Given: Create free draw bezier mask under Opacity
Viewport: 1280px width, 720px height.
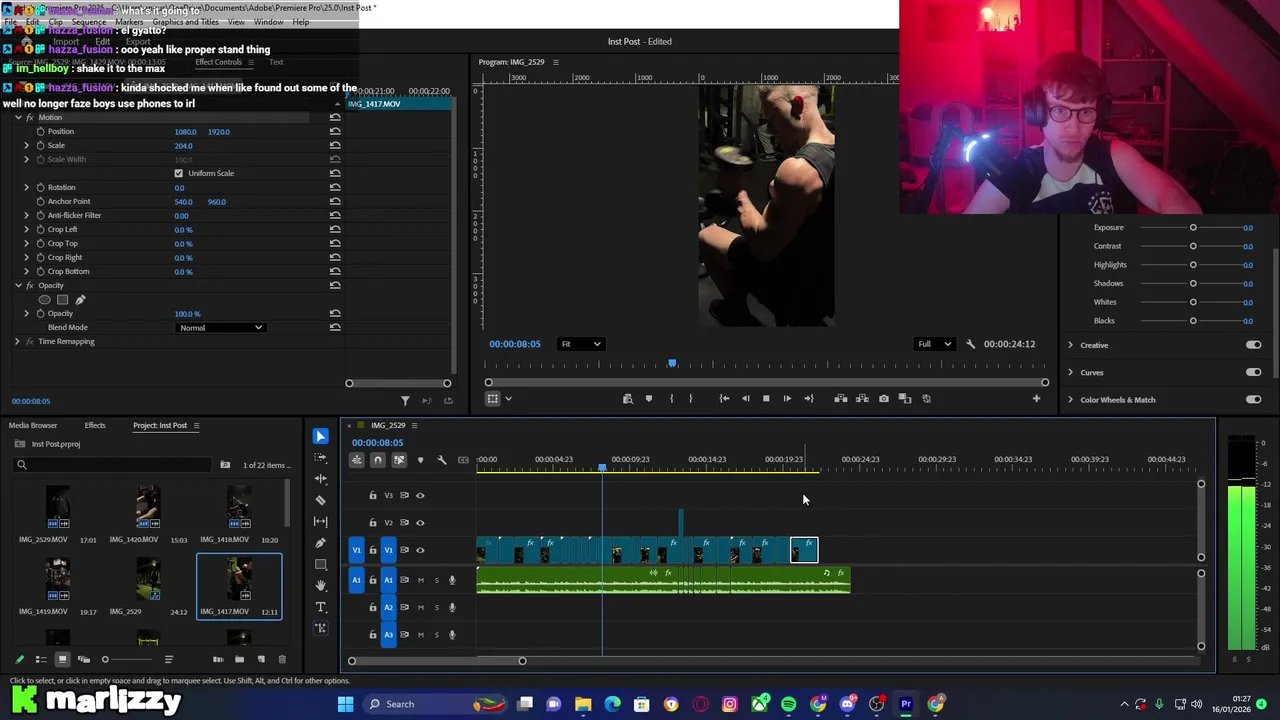Looking at the screenshot, I should click(80, 300).
